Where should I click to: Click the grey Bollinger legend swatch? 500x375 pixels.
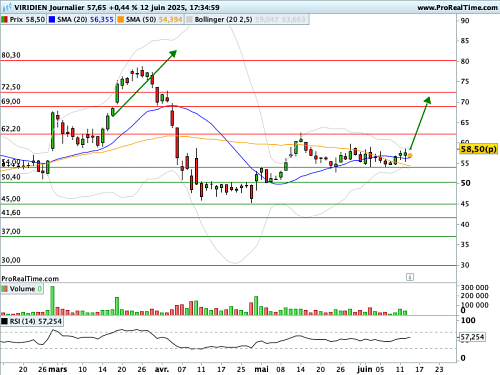189,20
